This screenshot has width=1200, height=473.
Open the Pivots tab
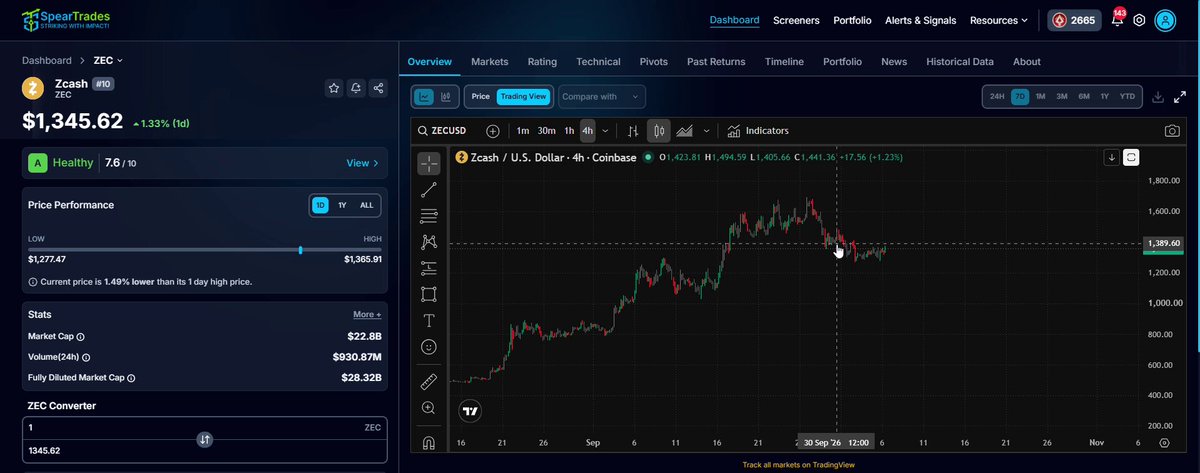(x=654, y=61)
